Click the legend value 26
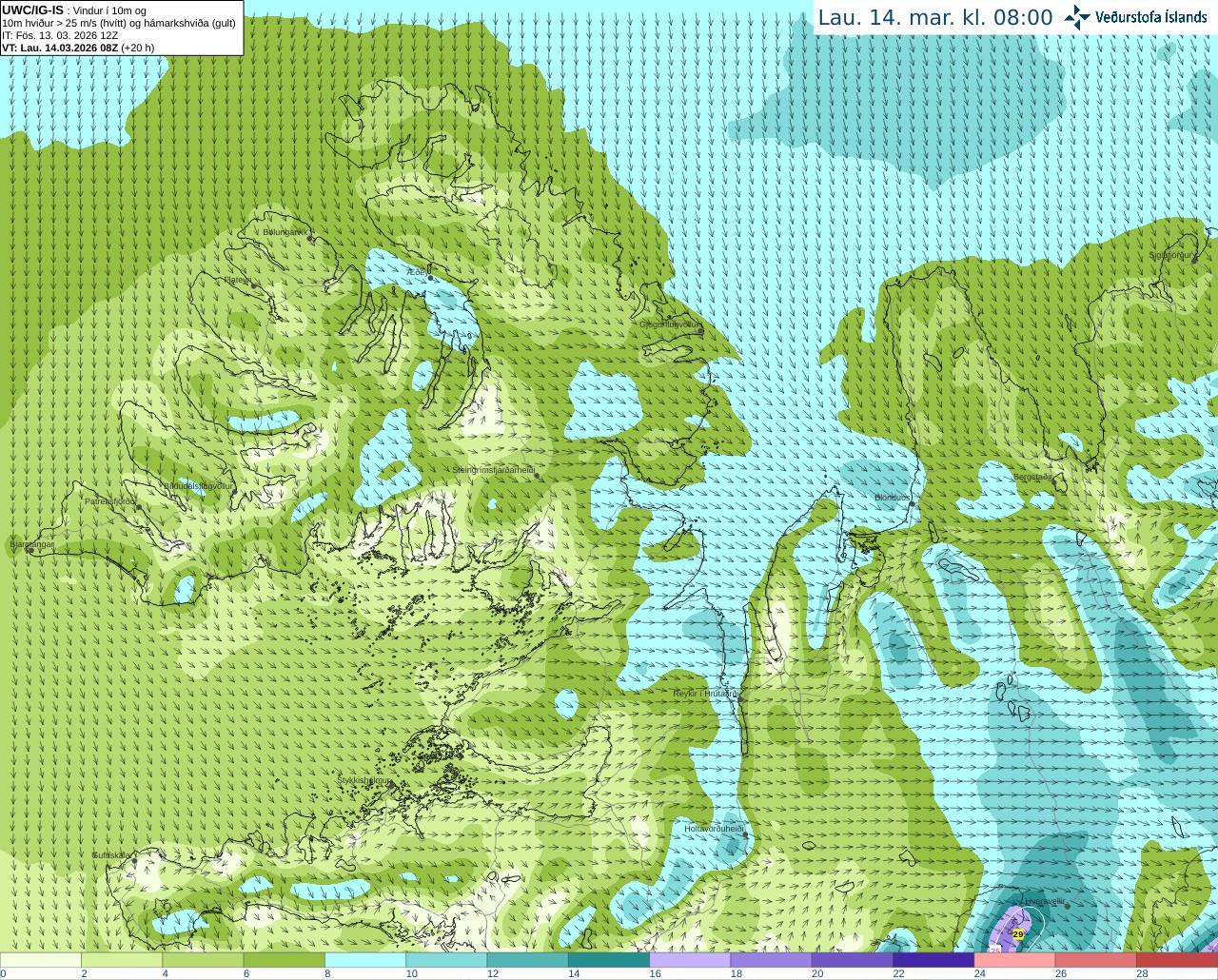Viewport: 1218px width, 980px height. [x=1061, y=973]
